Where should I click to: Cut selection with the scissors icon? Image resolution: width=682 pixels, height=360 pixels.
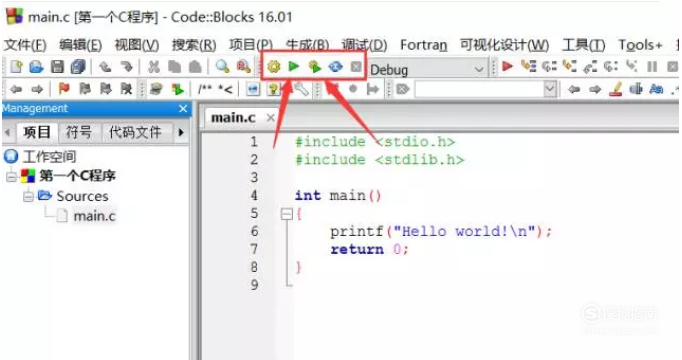tap(154, 67)
